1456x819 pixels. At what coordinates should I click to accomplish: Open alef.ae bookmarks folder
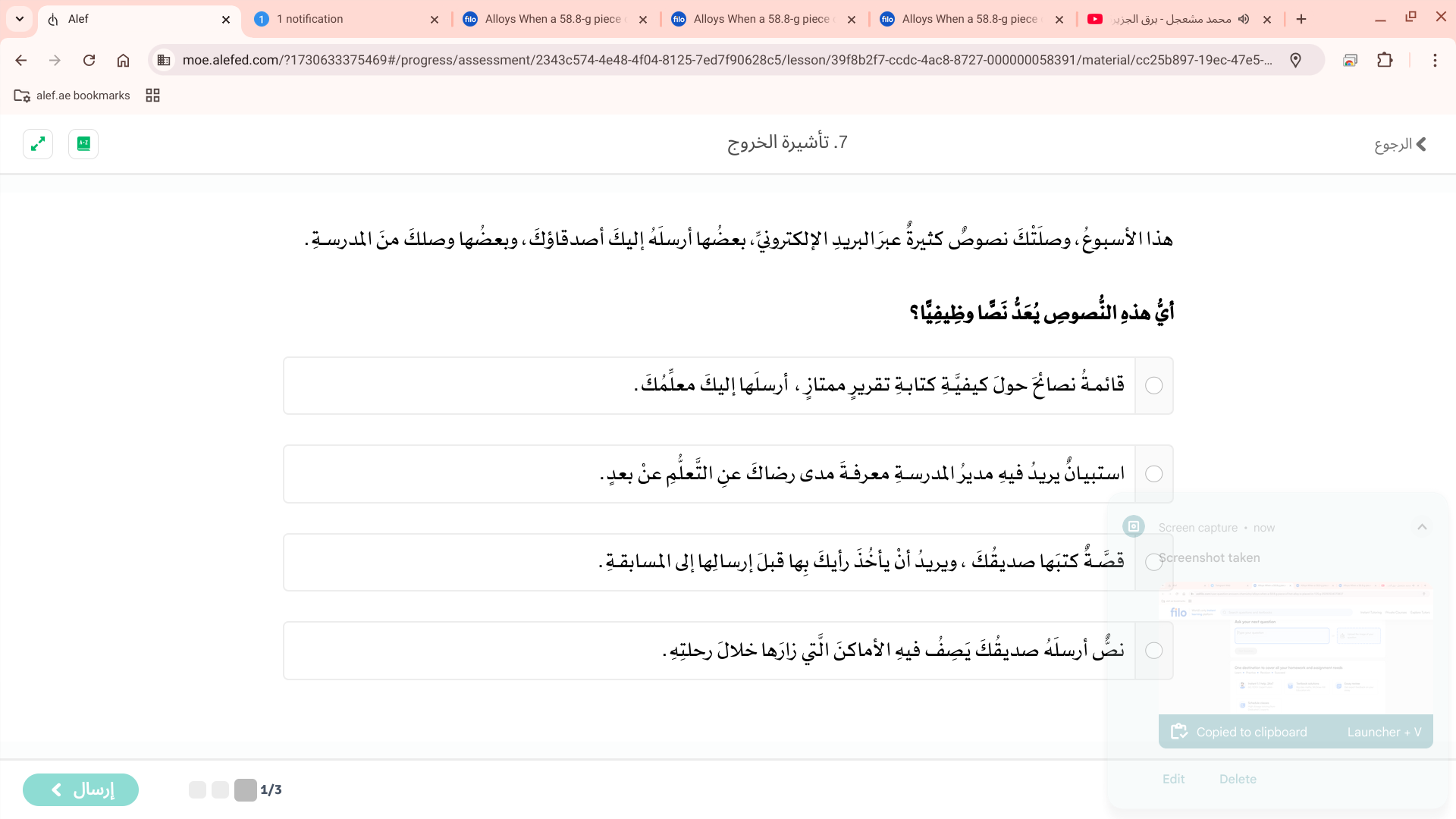(73, 96)
